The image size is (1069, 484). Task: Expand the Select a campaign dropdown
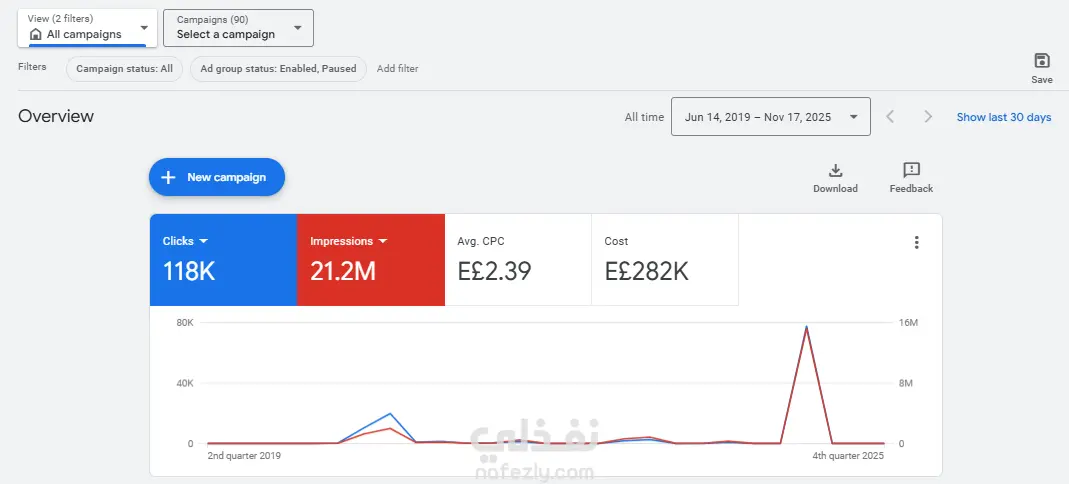(x=298, y=27)
